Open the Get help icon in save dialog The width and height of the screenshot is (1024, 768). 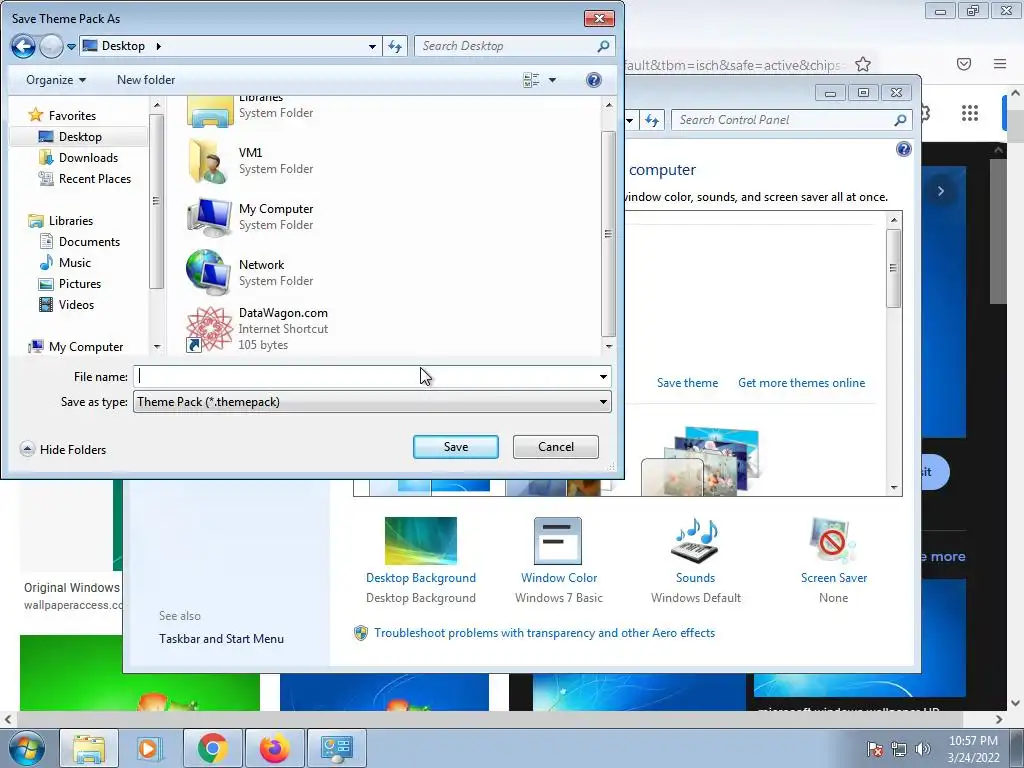594,80
